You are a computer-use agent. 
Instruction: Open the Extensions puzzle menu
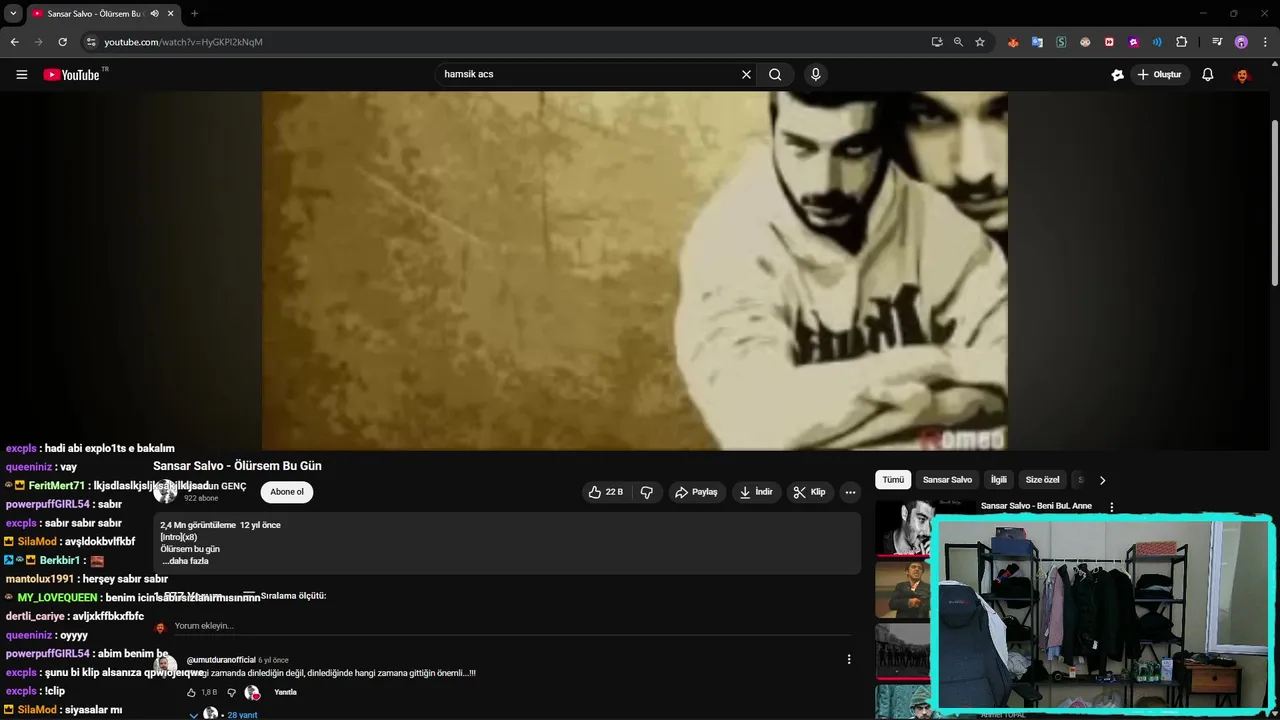pyautogui.click(x=1181, y=42)
